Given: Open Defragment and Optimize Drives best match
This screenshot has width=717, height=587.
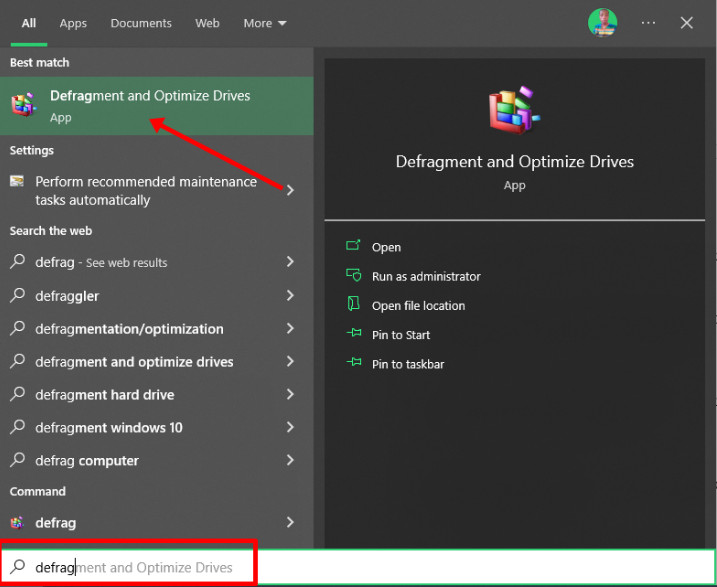Looking at the screenshot, I should pyautogui.click(x=156, y=106).
